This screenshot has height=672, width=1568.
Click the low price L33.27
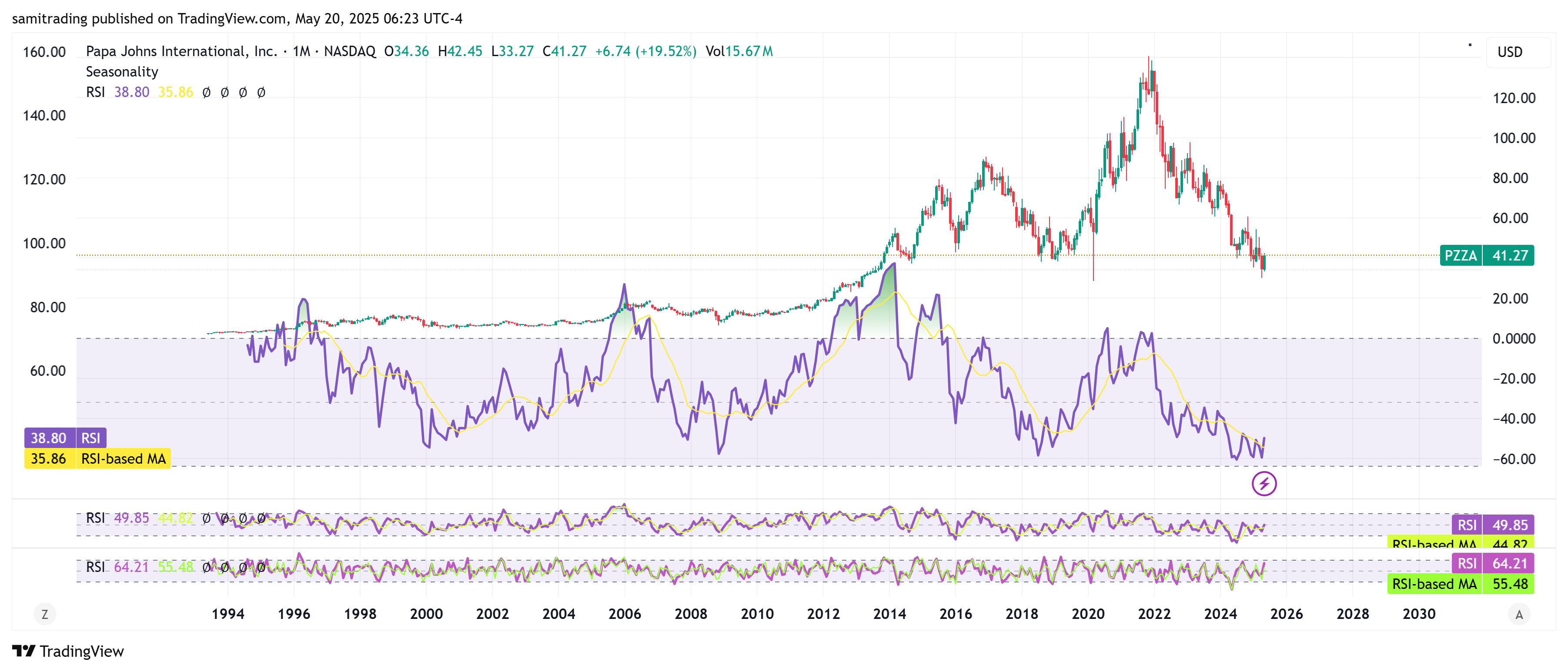coord(512,51)
